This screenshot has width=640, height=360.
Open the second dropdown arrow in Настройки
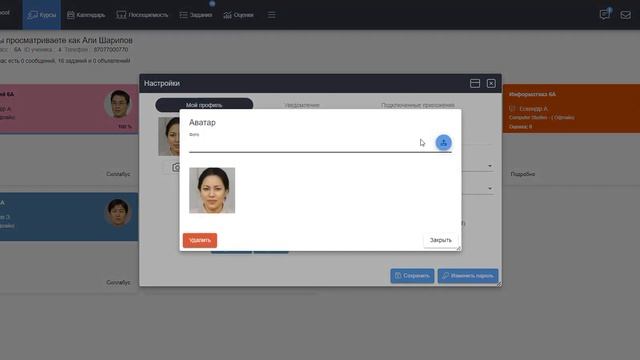490,189
